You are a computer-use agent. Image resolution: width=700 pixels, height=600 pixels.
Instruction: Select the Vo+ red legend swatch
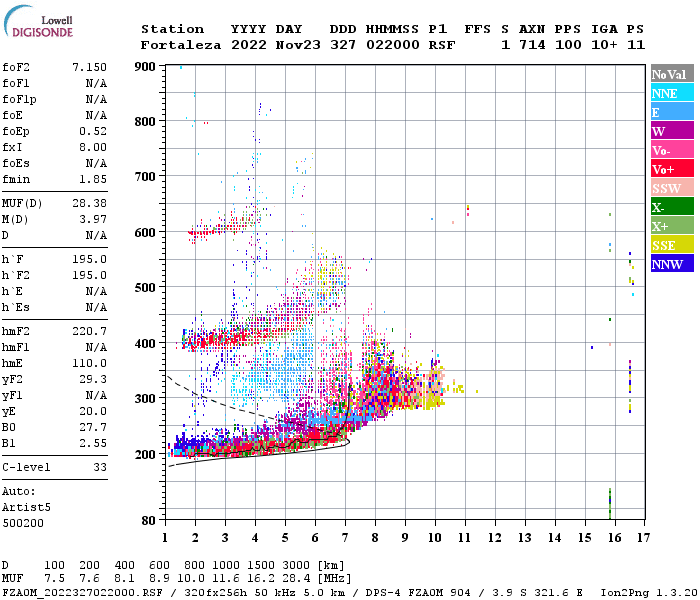[x=672, y=169]
